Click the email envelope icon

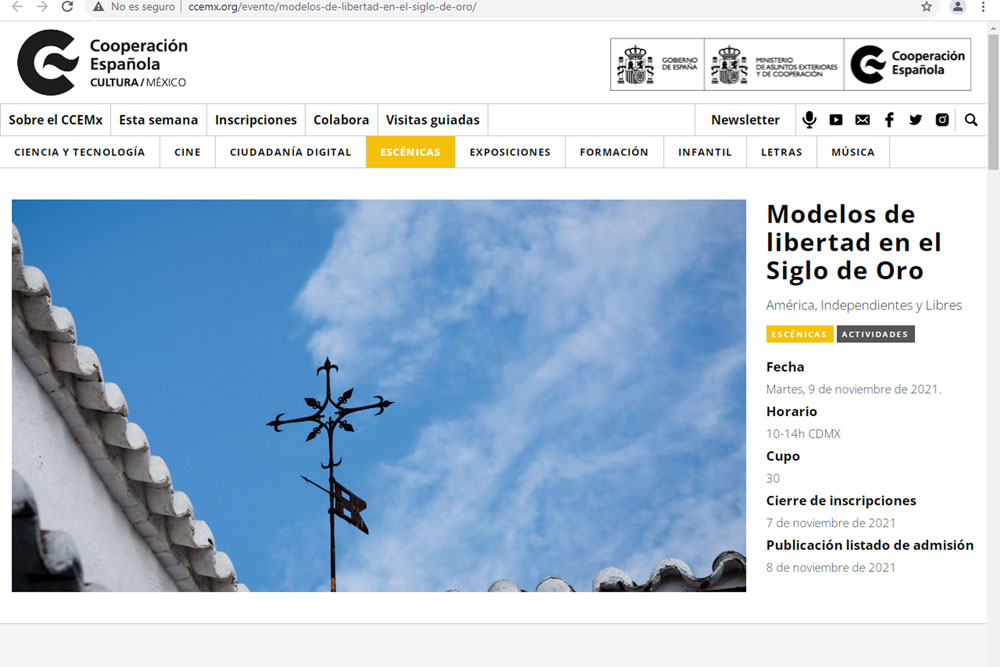862,120
